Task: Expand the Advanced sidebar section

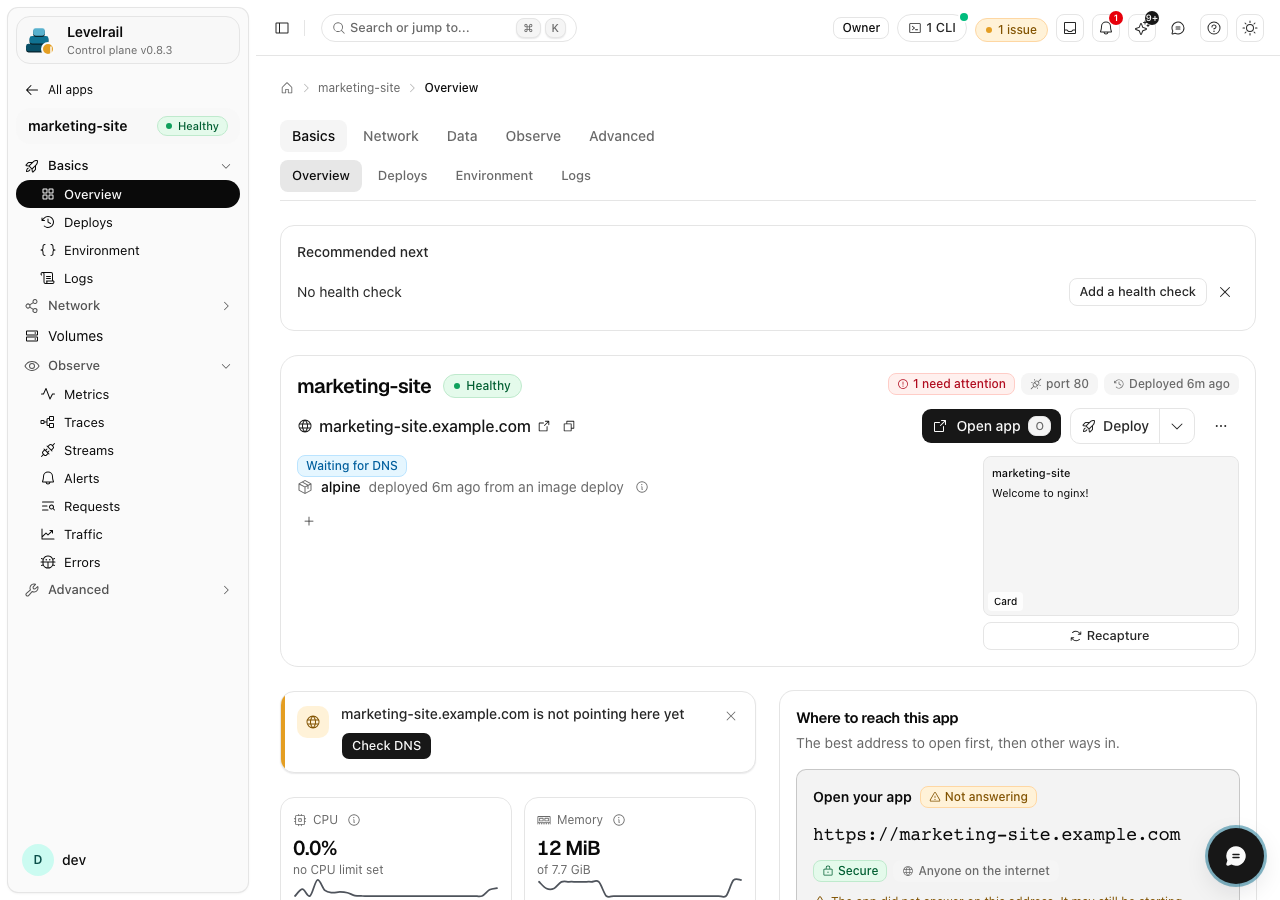Action: click(128, 590)
